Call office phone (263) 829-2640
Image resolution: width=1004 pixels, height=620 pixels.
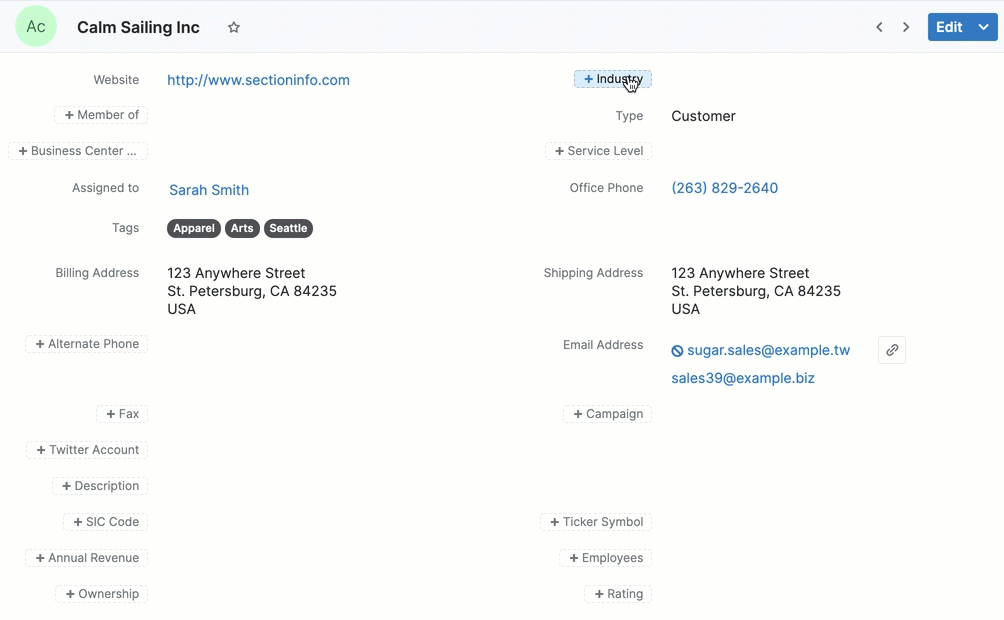tap(724, 188)
